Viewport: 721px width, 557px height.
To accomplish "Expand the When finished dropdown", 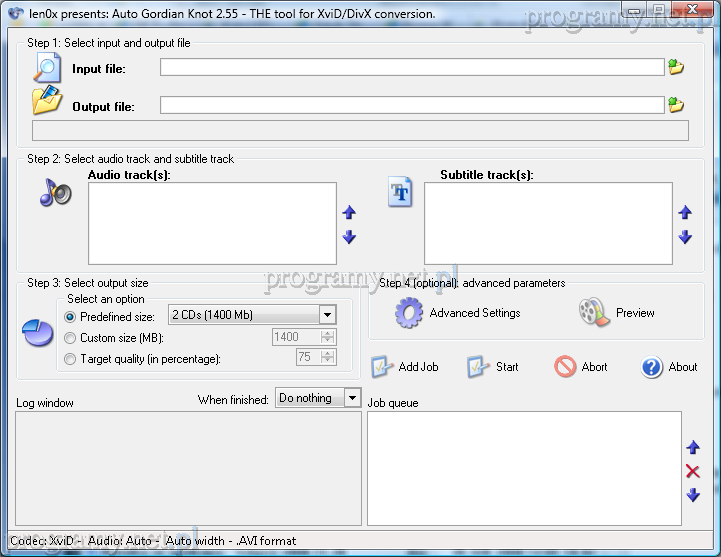I will coord(351,398).
